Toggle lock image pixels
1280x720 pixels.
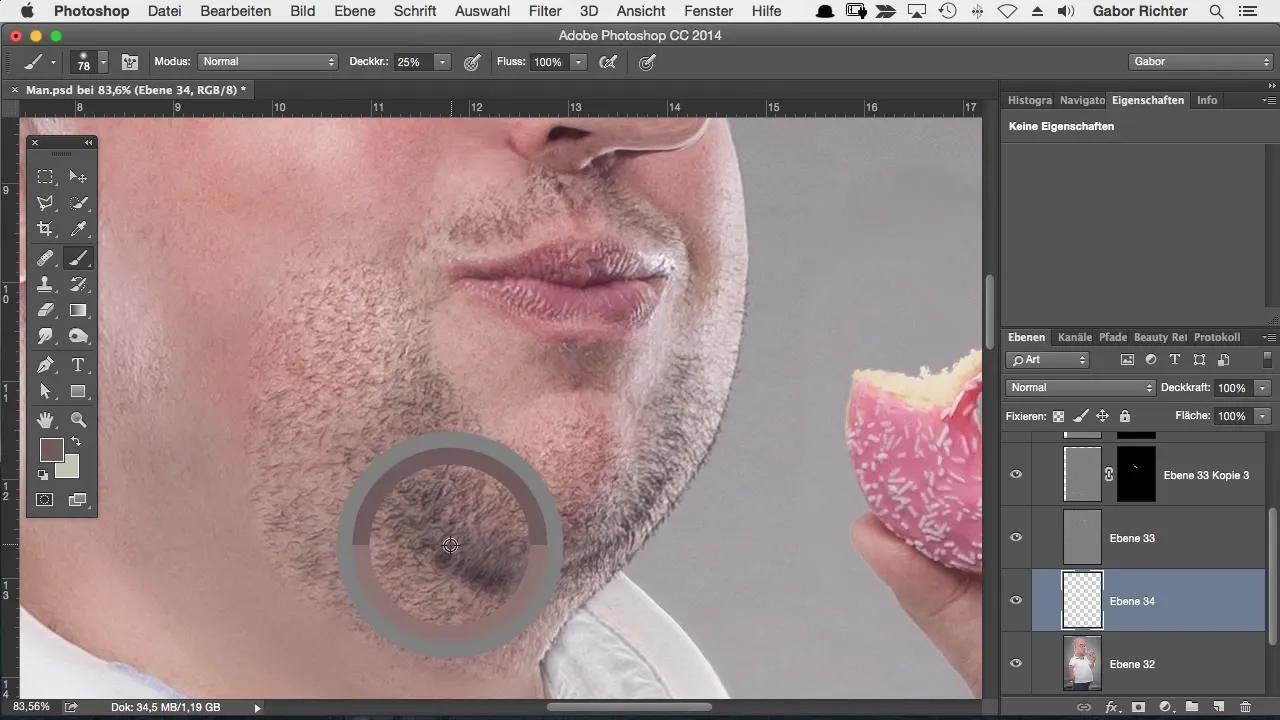click(1080, 416)
